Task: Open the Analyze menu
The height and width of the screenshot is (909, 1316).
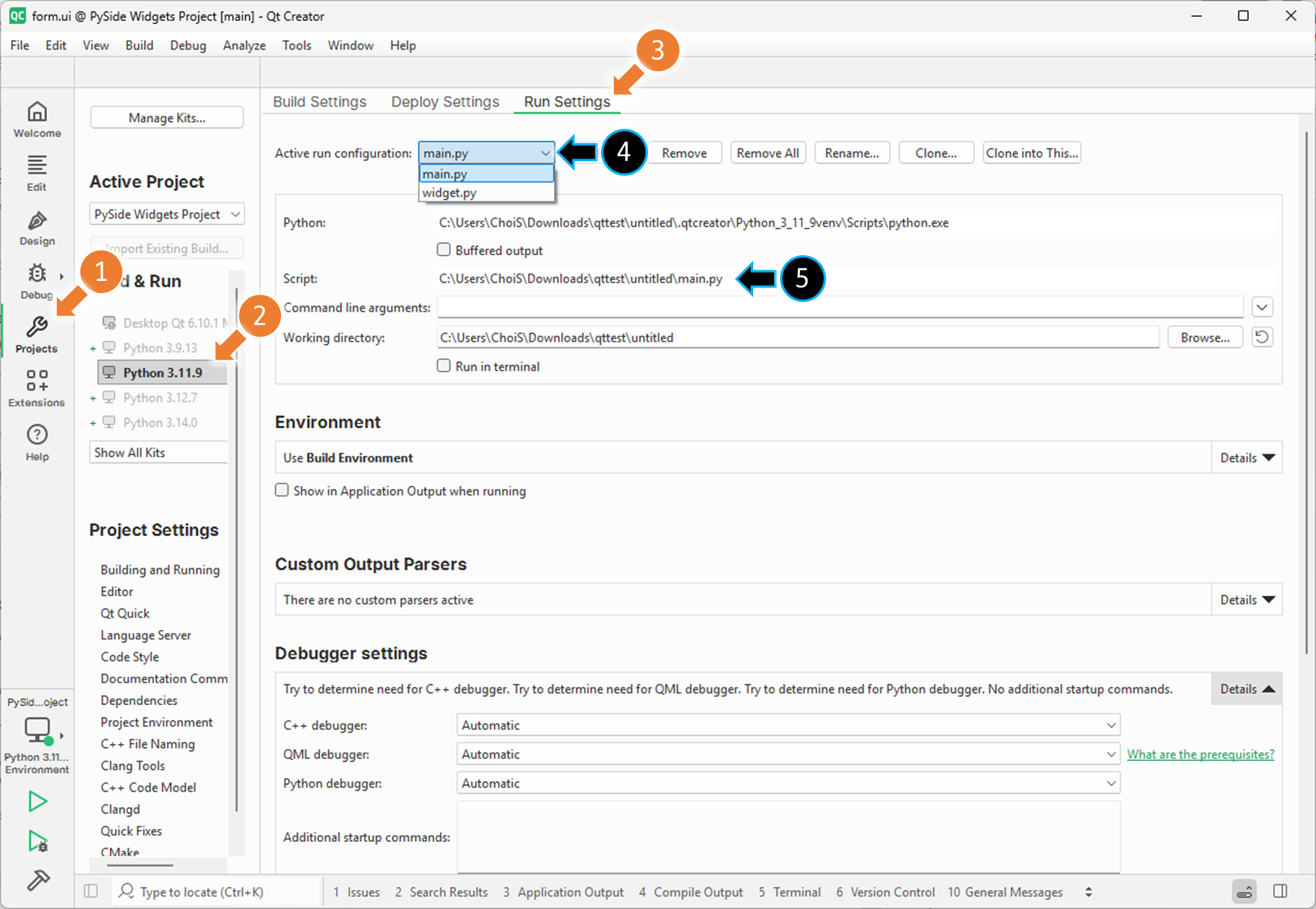Action: pyautogui.click(x=245, y=45)
